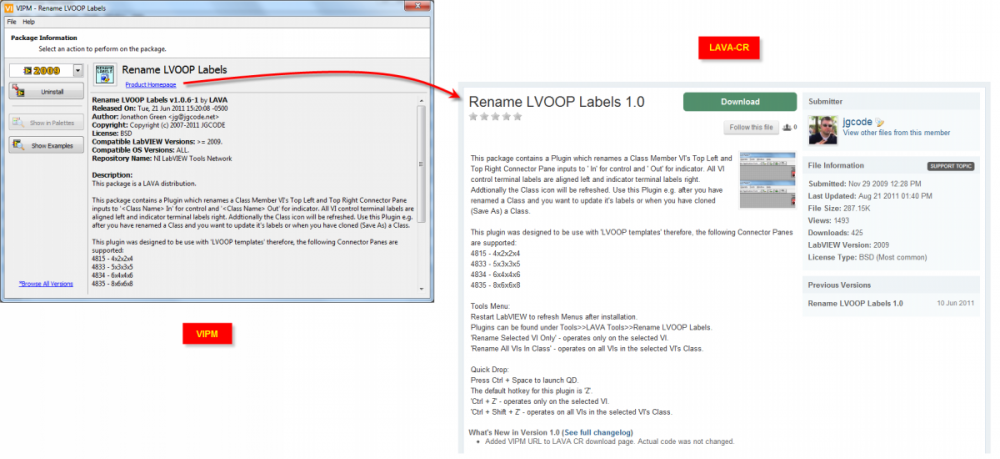Click the scrollbar up arrow in VIPM
This screenshot has height=459, width=1000.
(421, 99)
